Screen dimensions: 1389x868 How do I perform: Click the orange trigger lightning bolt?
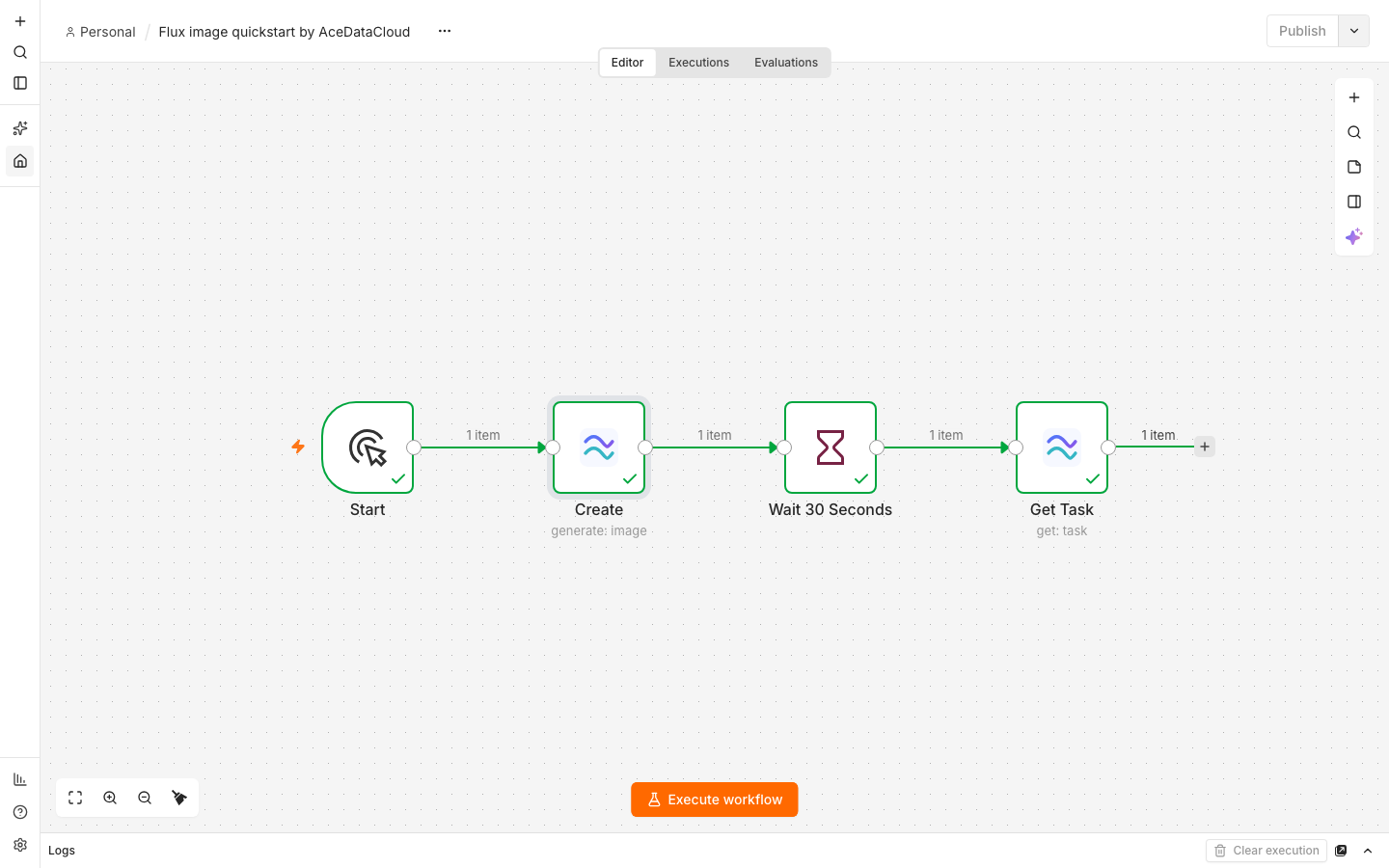click(298, 447)
